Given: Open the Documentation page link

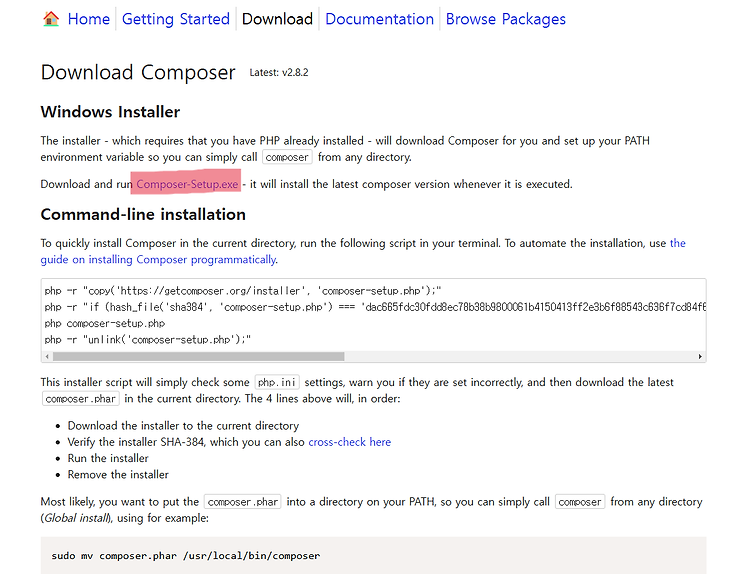Looking at the screenshot, I should point(379,19).
